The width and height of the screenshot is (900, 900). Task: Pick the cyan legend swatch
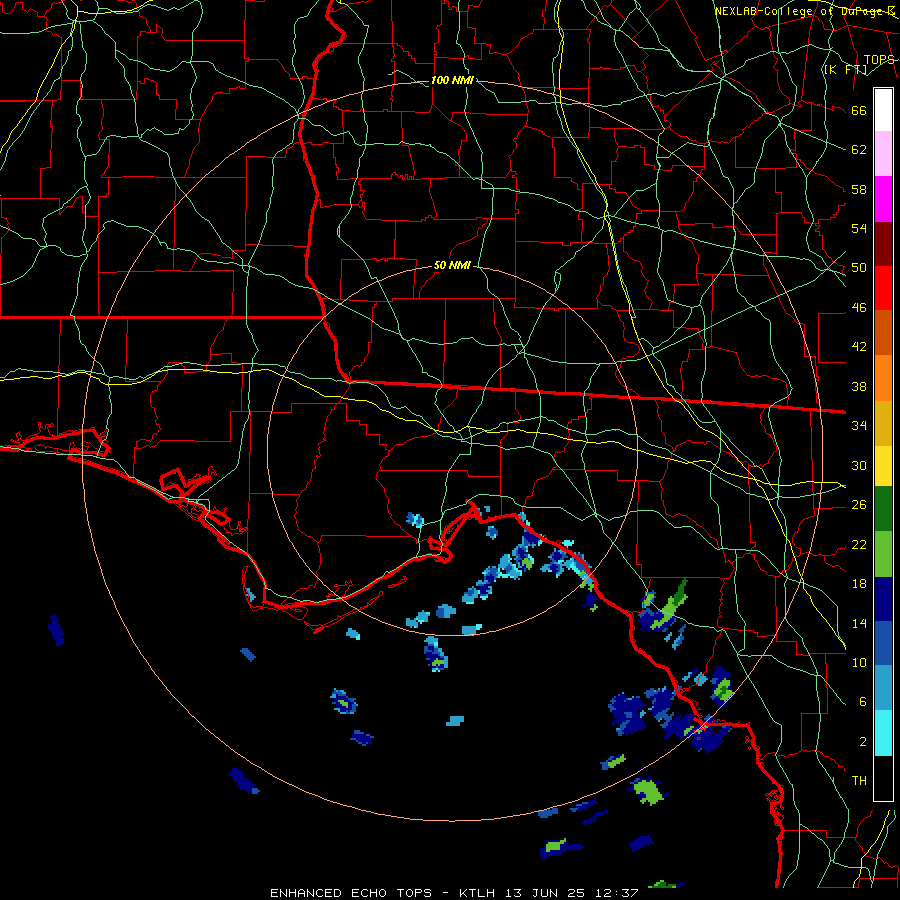[x=883, y=733]
